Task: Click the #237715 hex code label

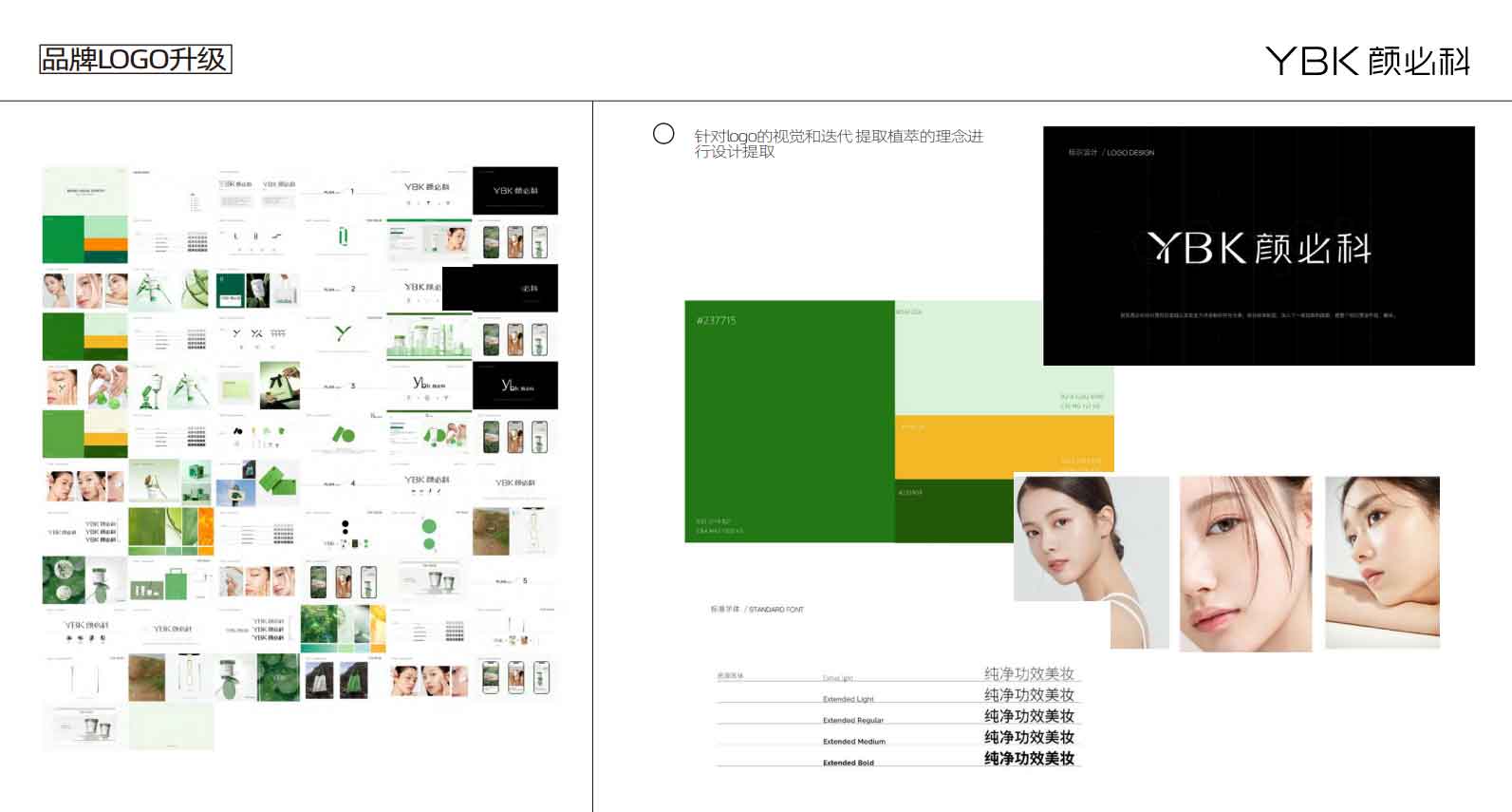Action: coord(717,320)
